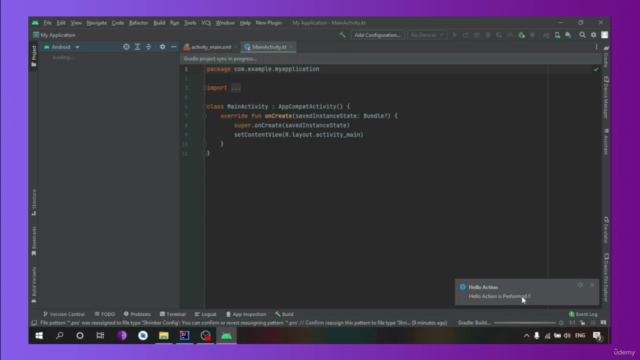Click the 'Hello Action is Performed!!' notification text

pyautogui.click(x=500, y=296)
